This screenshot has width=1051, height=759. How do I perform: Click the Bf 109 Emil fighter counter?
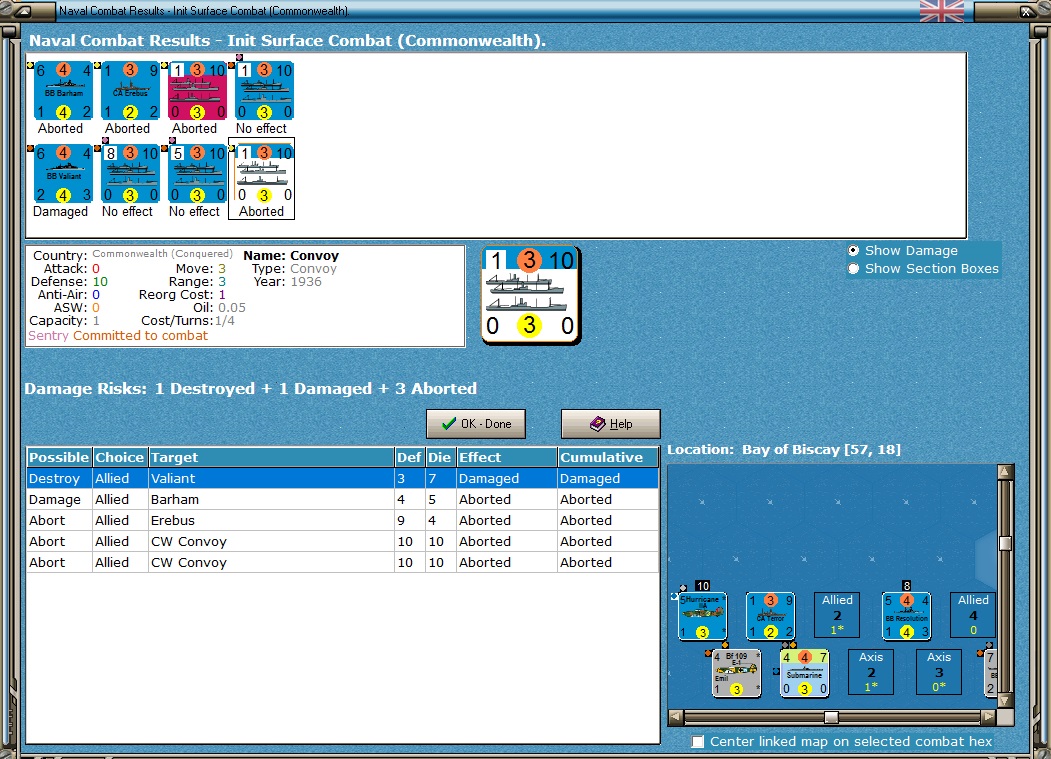736,673
